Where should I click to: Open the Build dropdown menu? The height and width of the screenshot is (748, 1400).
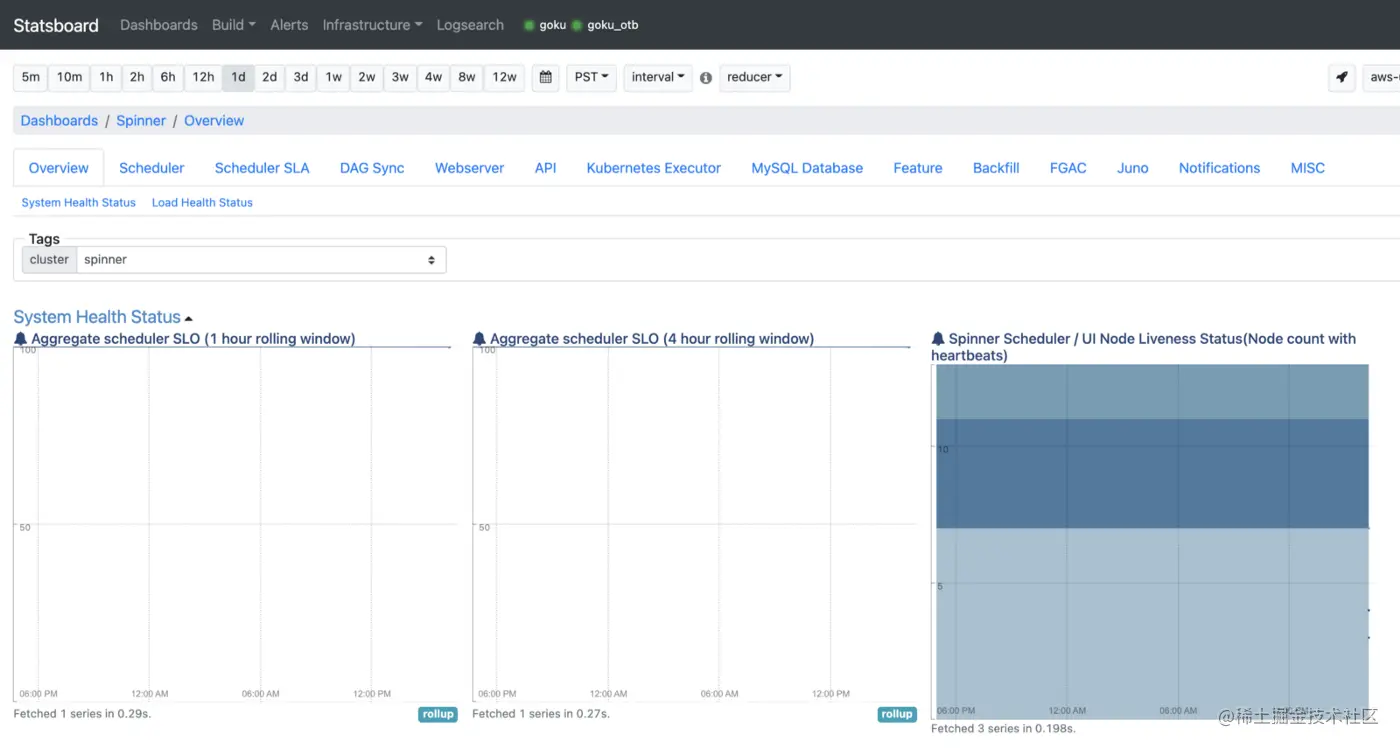click(x=234, y=25)
